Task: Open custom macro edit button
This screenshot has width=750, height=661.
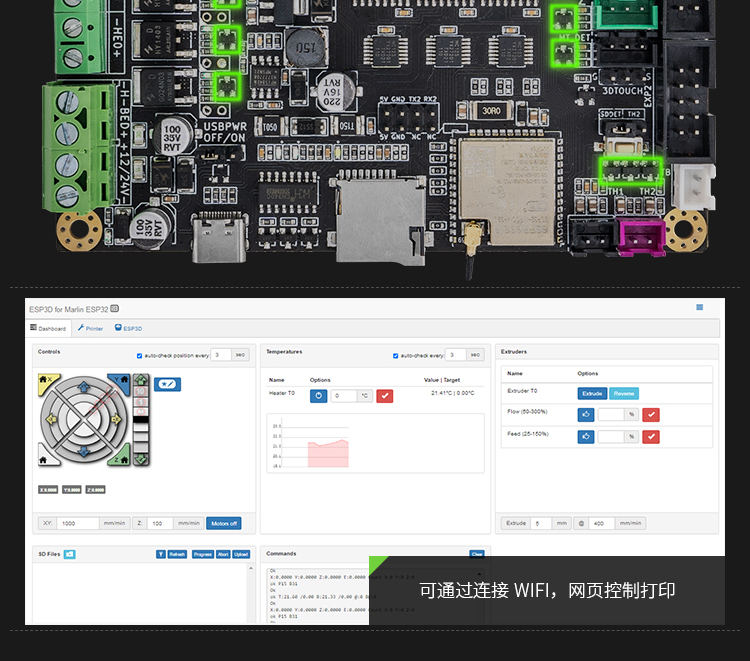Action: (x=167, y=384)
